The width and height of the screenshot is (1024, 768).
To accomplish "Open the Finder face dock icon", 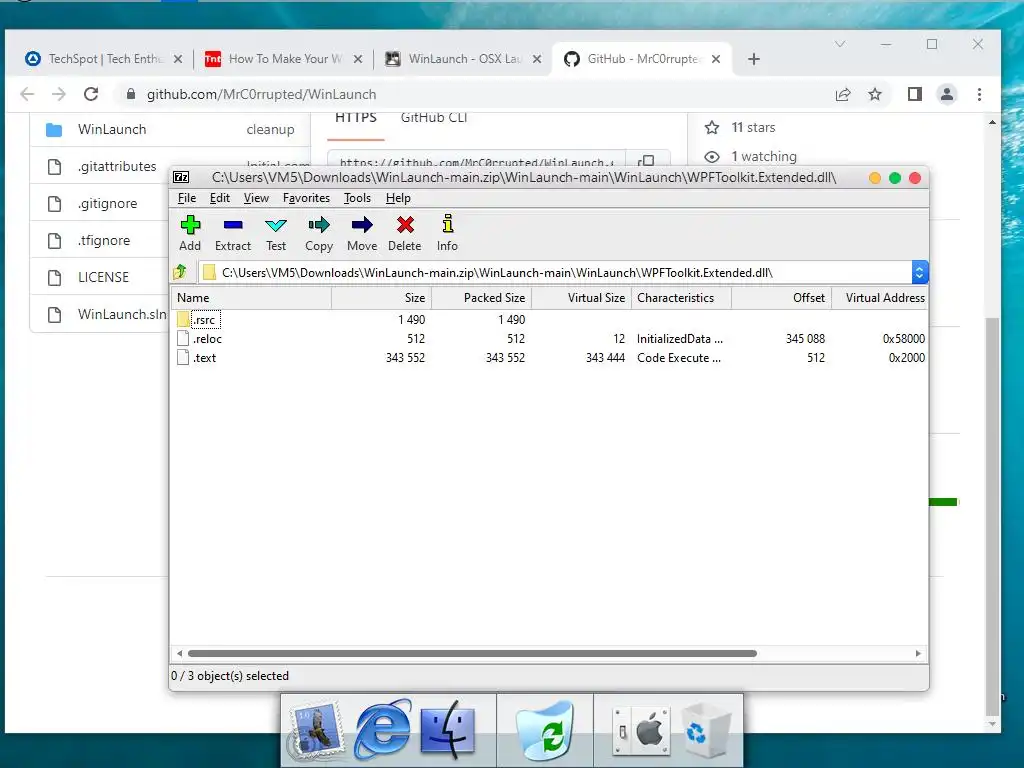I will pos(447,729).
